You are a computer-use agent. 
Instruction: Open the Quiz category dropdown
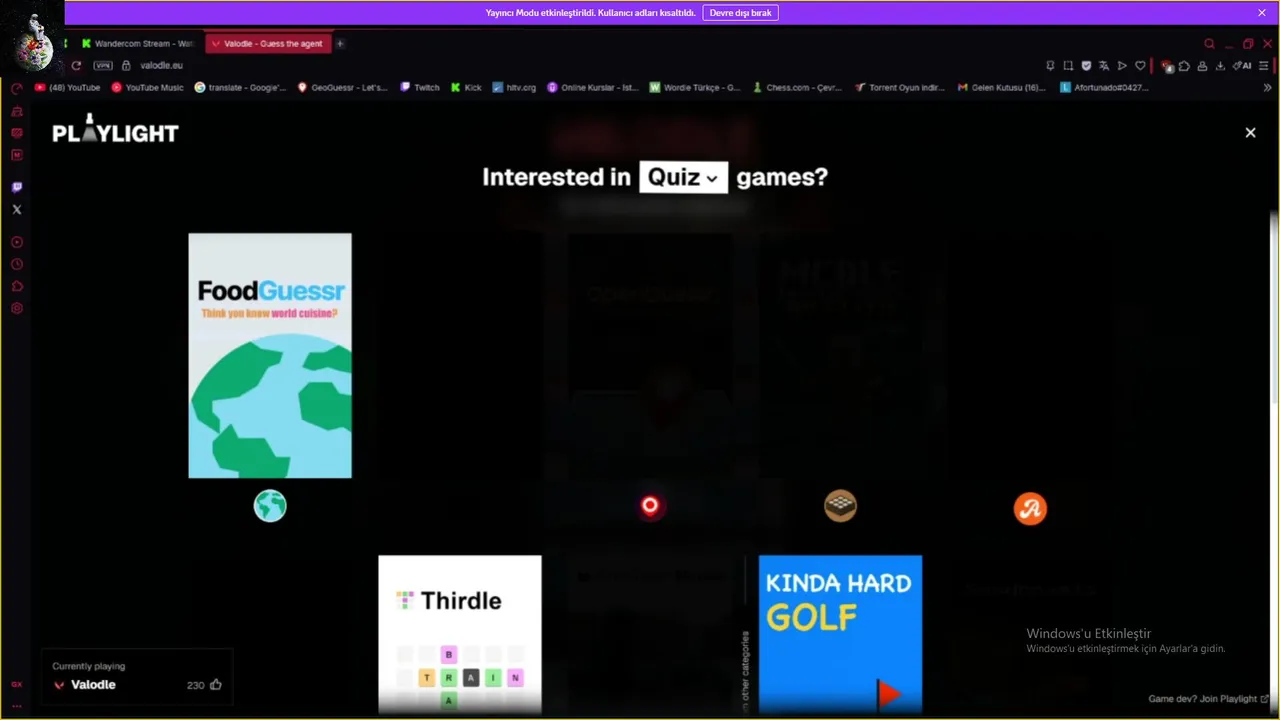(684, 177)
